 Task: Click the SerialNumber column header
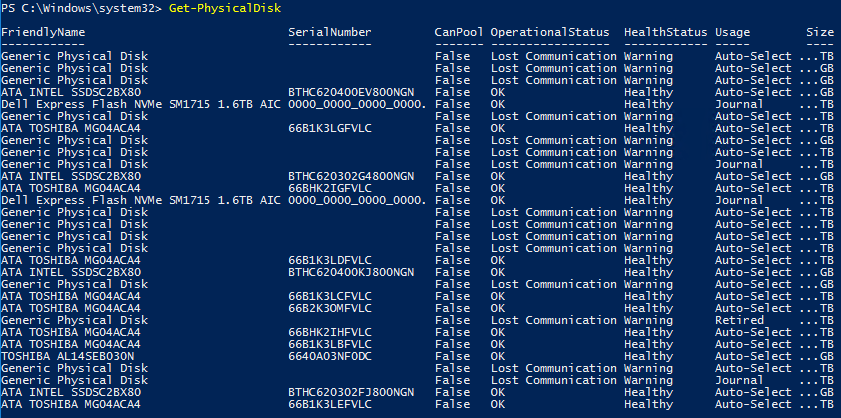pyautogui.click(x=330, y=32)
